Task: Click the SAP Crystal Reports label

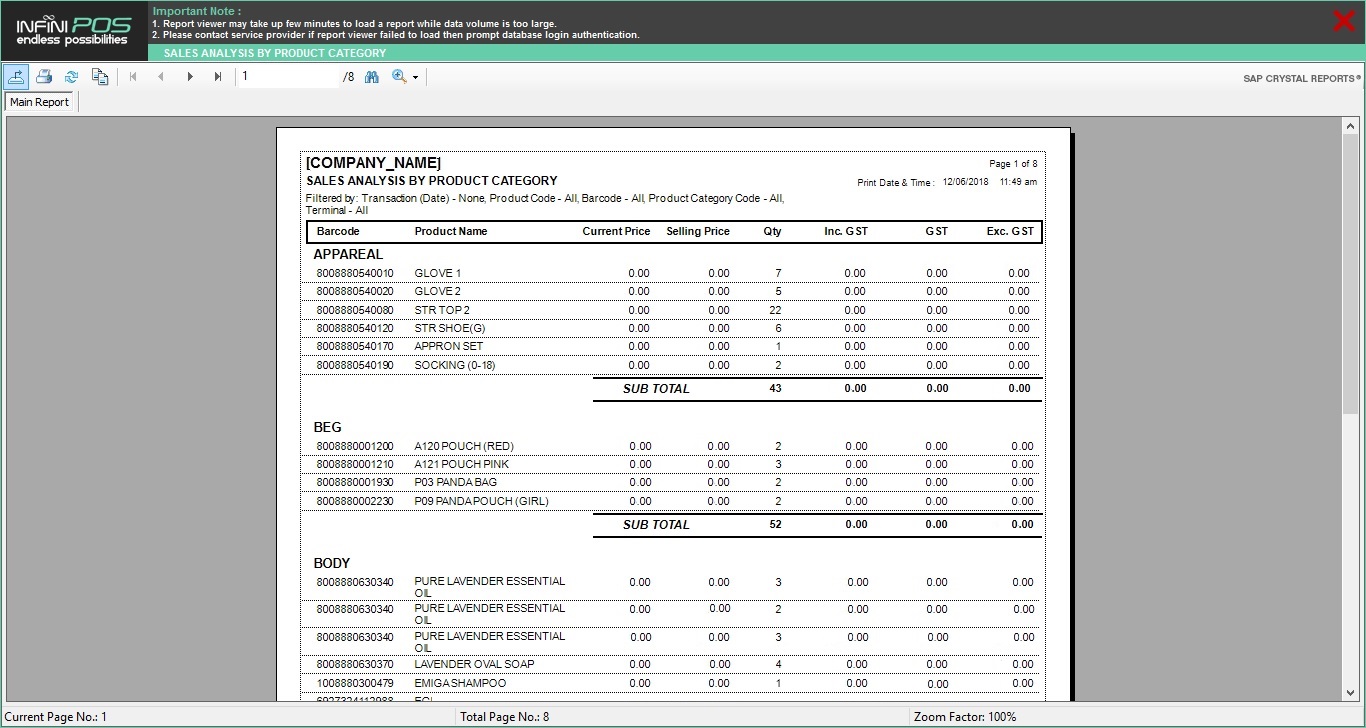Action: (x=1301, y=78)
